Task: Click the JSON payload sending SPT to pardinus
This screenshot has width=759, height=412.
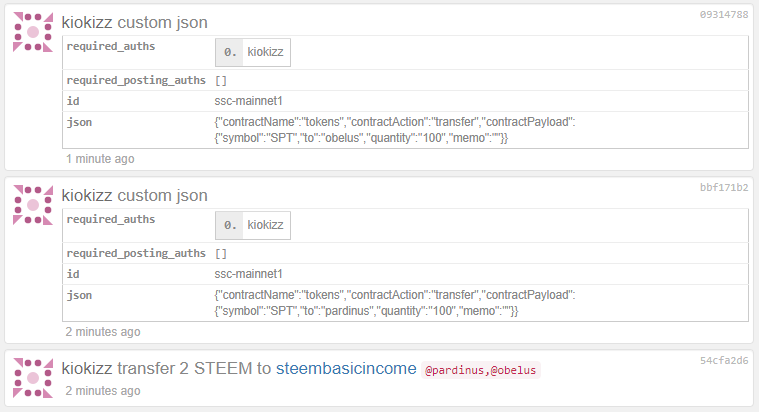Action: coord(395,302)
